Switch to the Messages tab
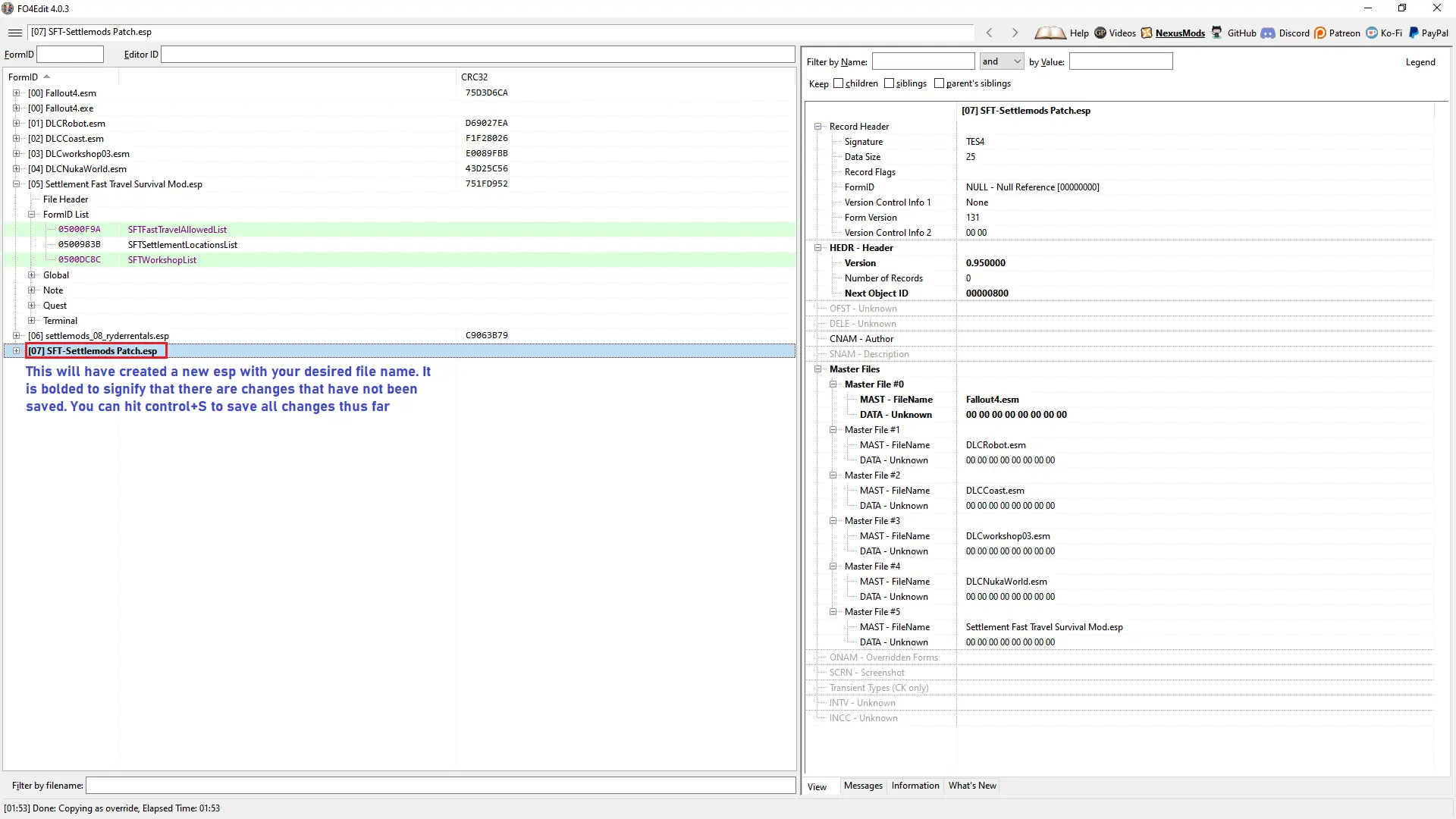The height and width of the screenshot is (819, 1456). (863, 786)
